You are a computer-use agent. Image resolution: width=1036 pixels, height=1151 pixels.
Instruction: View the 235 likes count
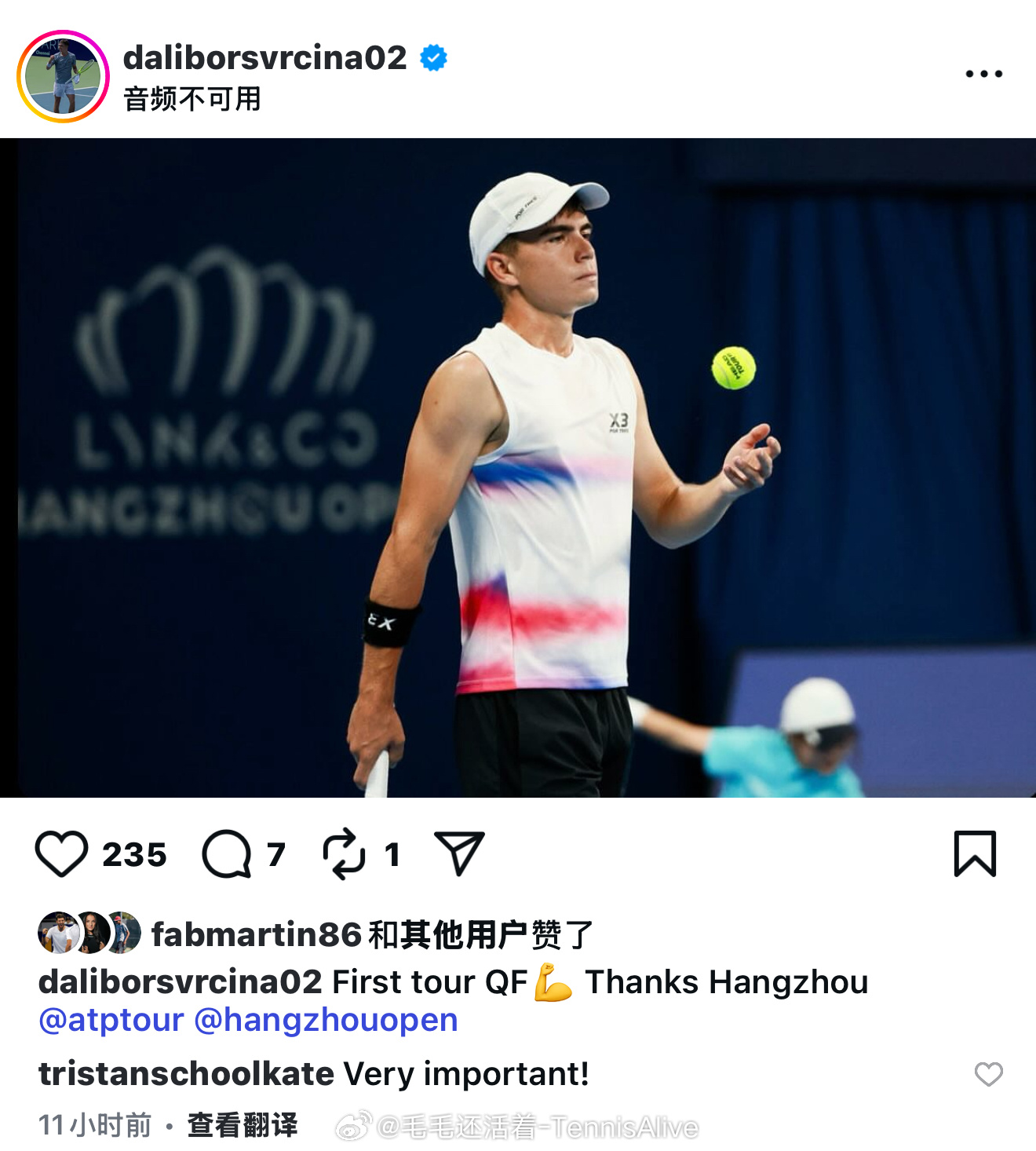pyautogui.click(x=134, y=854)
